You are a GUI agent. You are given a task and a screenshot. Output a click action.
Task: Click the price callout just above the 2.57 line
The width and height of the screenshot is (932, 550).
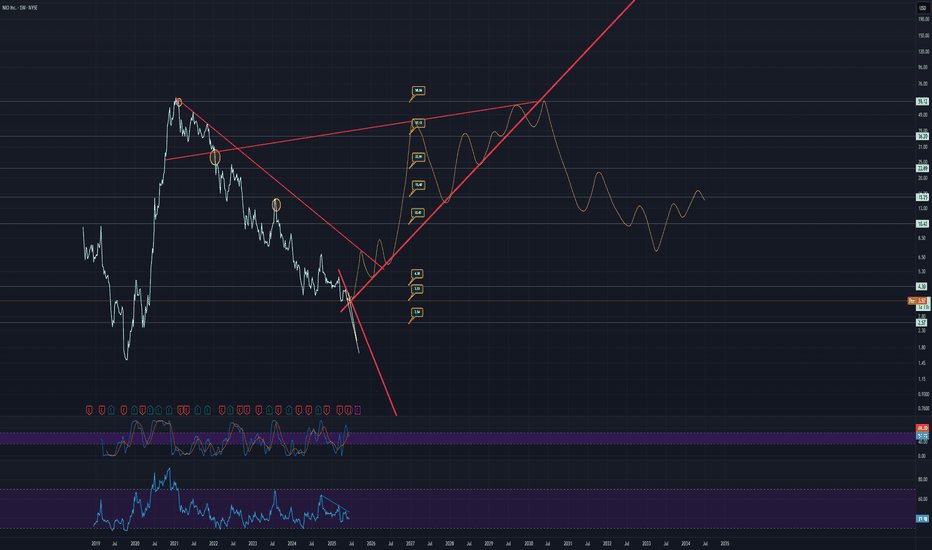click(417, 312)
